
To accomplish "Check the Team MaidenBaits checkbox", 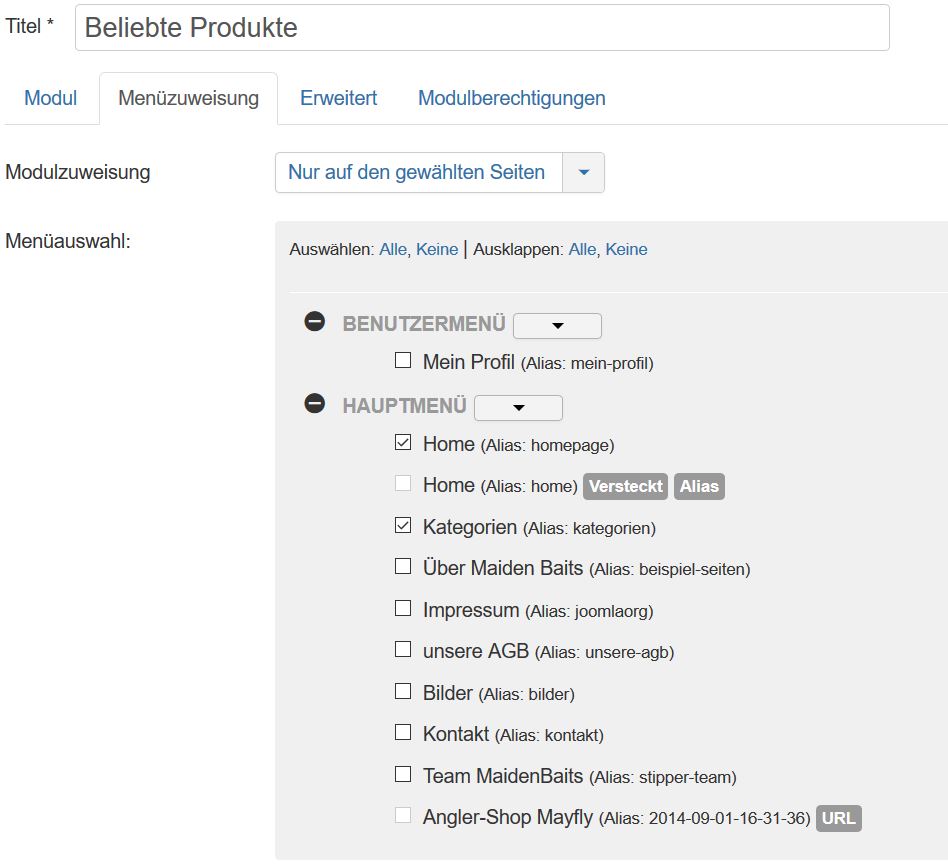I will (403, 774).
